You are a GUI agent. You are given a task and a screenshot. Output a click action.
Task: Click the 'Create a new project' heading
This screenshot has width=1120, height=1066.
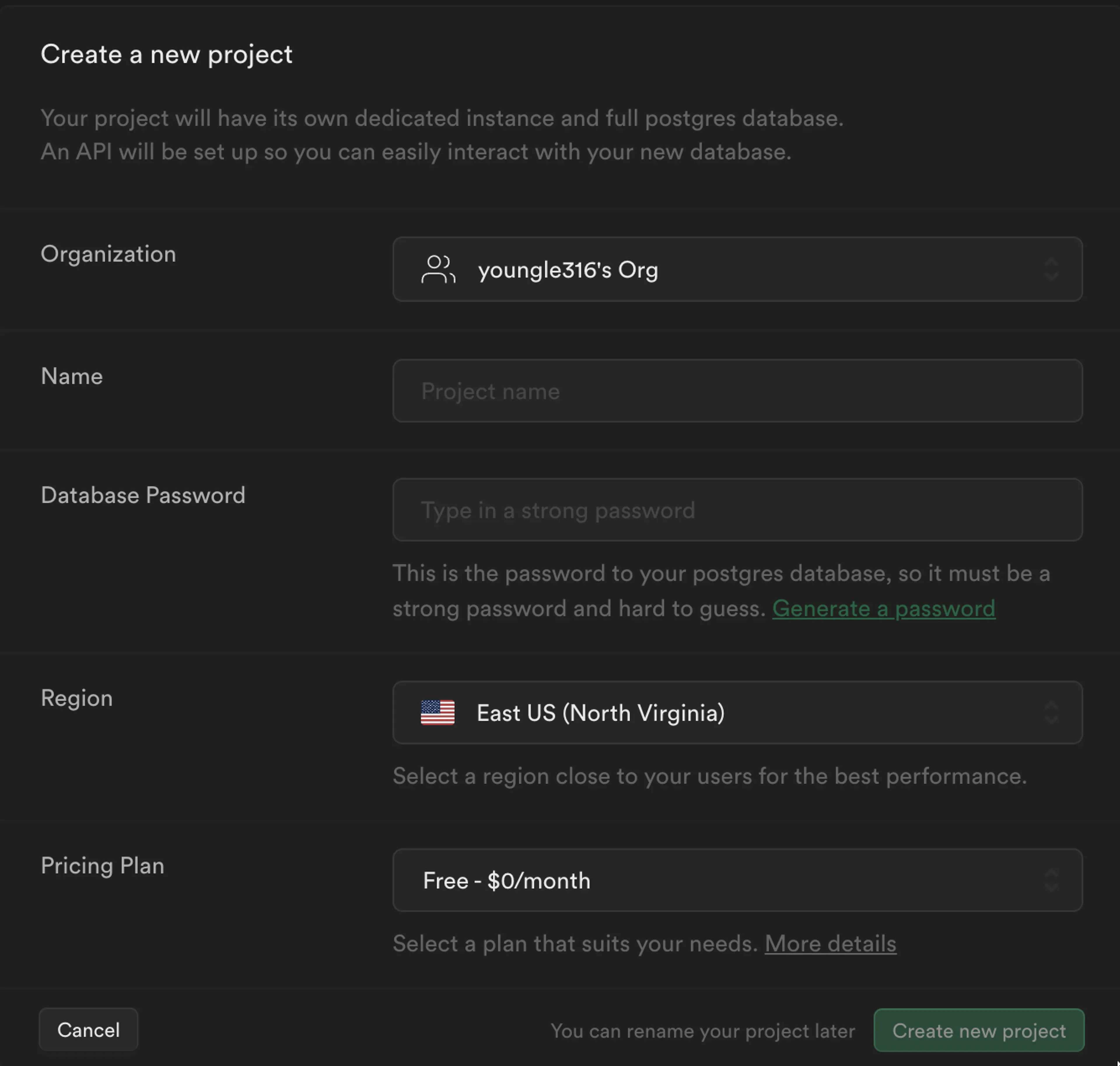tap(167, 55)
